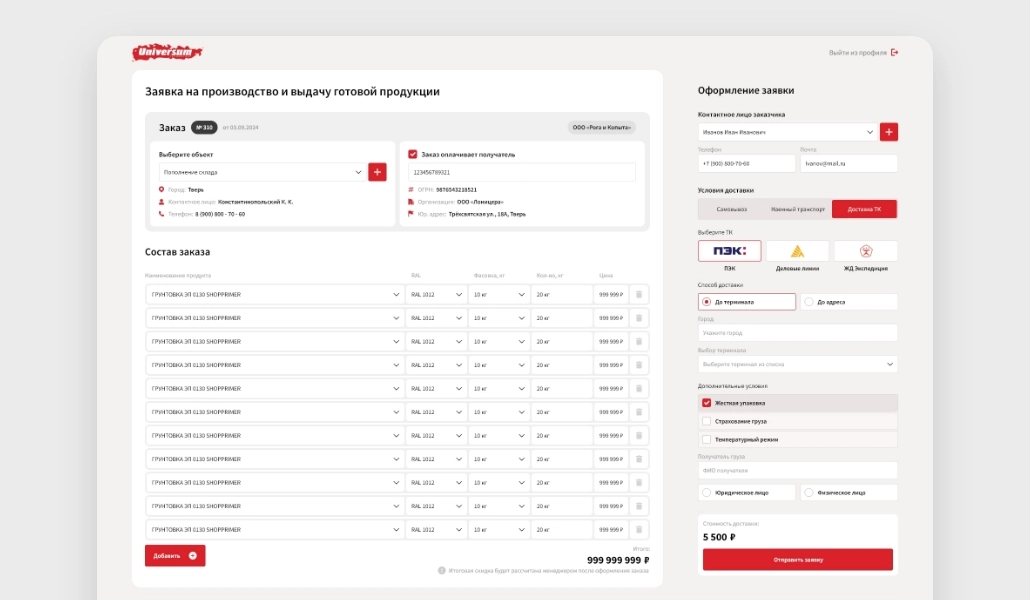Delete the first product row with trash icon
Image resolution: width=1030 pixels, height=600 pixels.
(639, 295)
